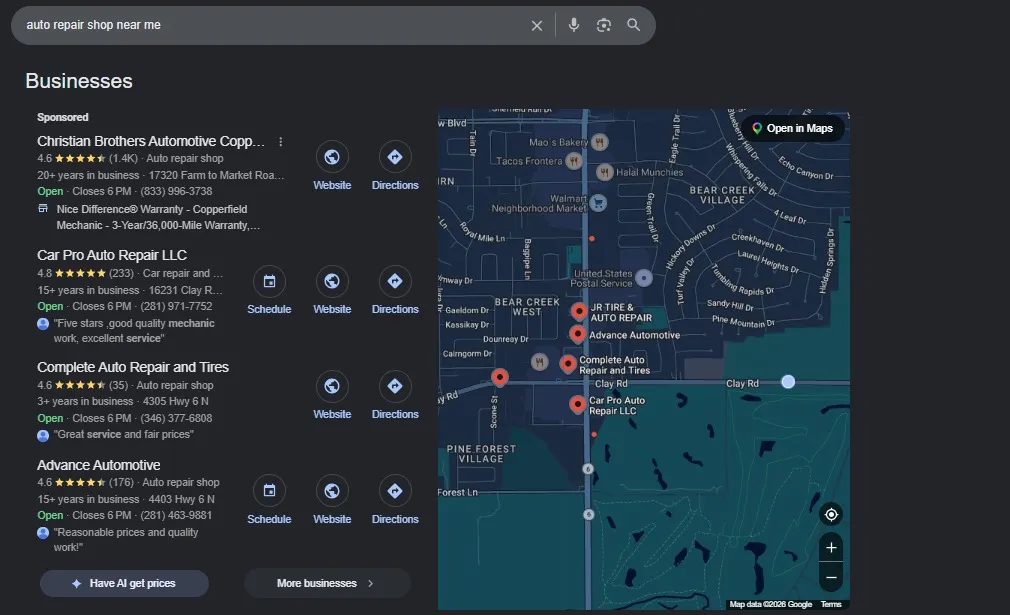This screenshot has width=1010, height=615.
Task: Get directions to Advance Automotive
Action: point(395,491)
